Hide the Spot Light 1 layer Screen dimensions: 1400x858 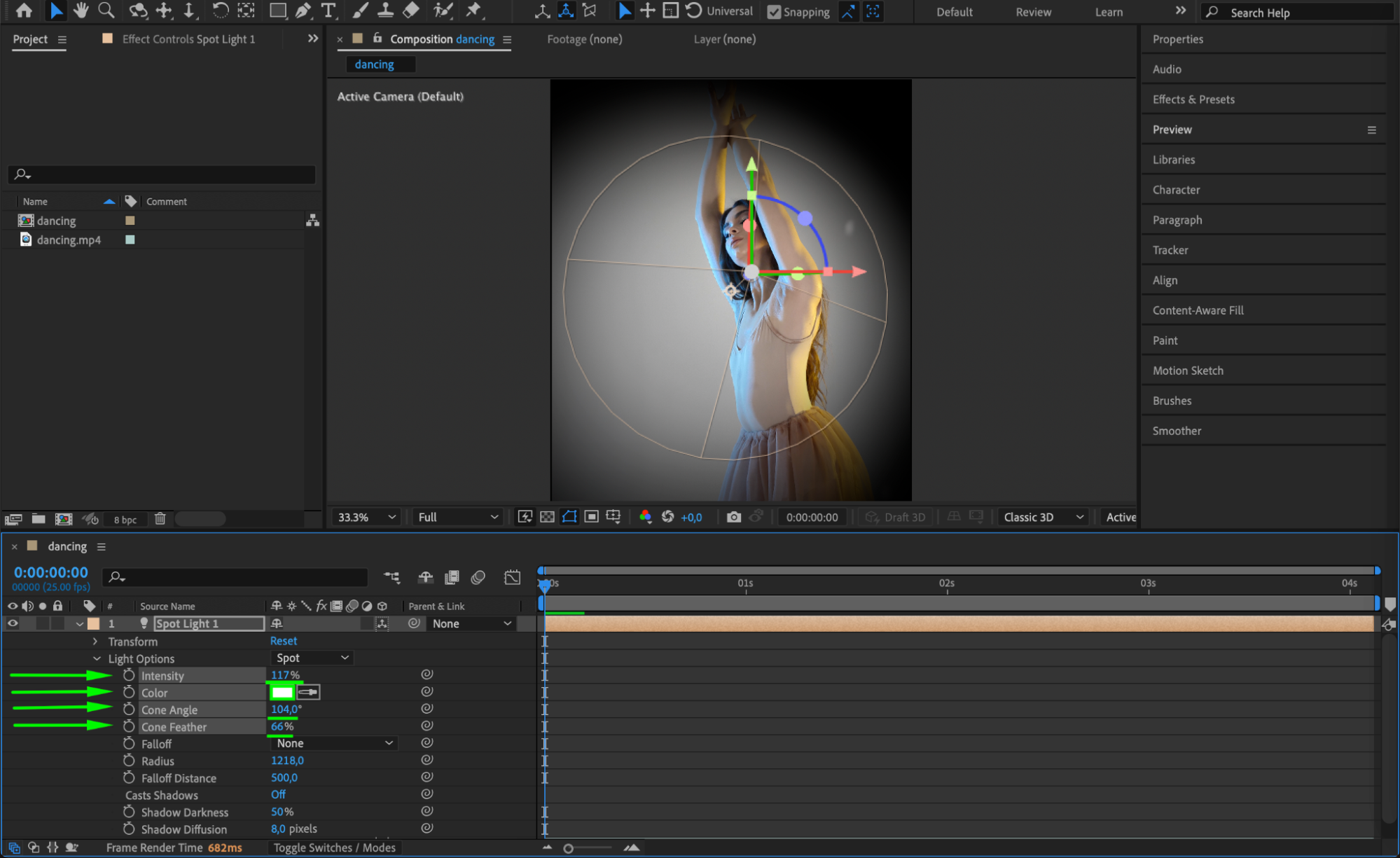(13, 623)
